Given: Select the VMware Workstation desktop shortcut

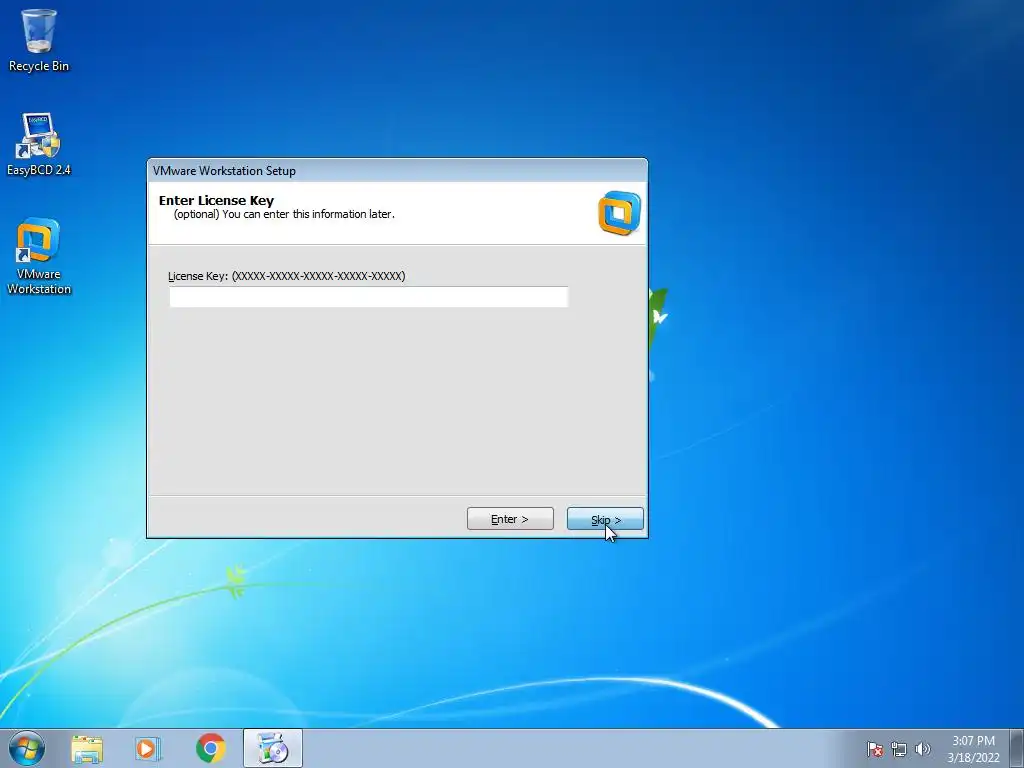Looking at the screenshot, I should 39,256.
